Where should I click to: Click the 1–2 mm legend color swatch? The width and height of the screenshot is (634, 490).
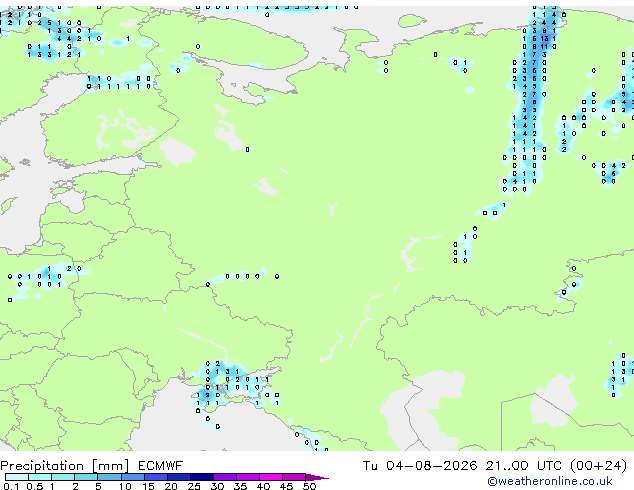(x=63, y=477)
